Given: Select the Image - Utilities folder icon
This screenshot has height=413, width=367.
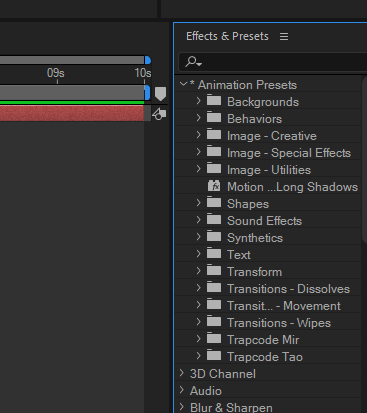Looking at the screenshot, I should 214,168.
